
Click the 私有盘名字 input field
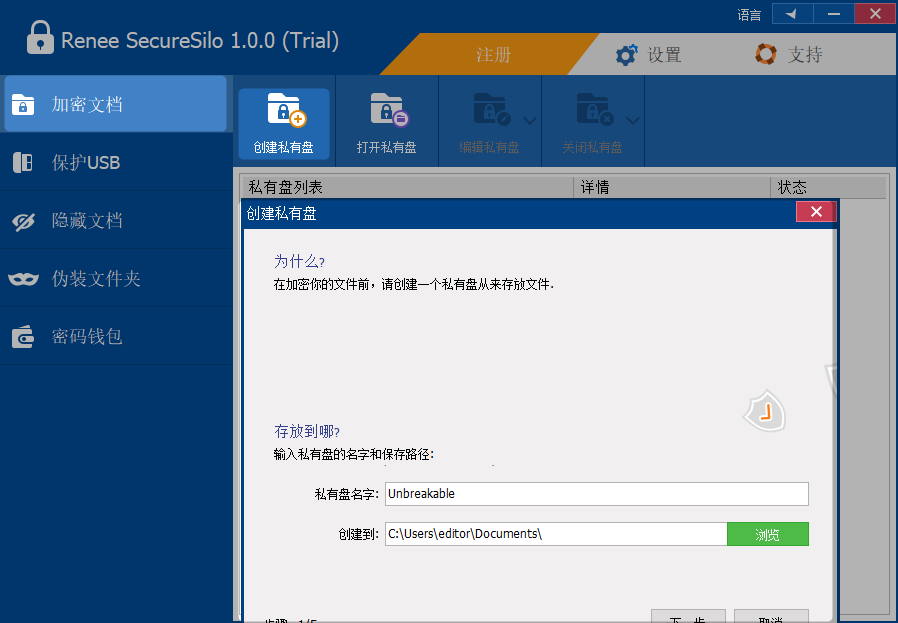click(x=596, y=494)
